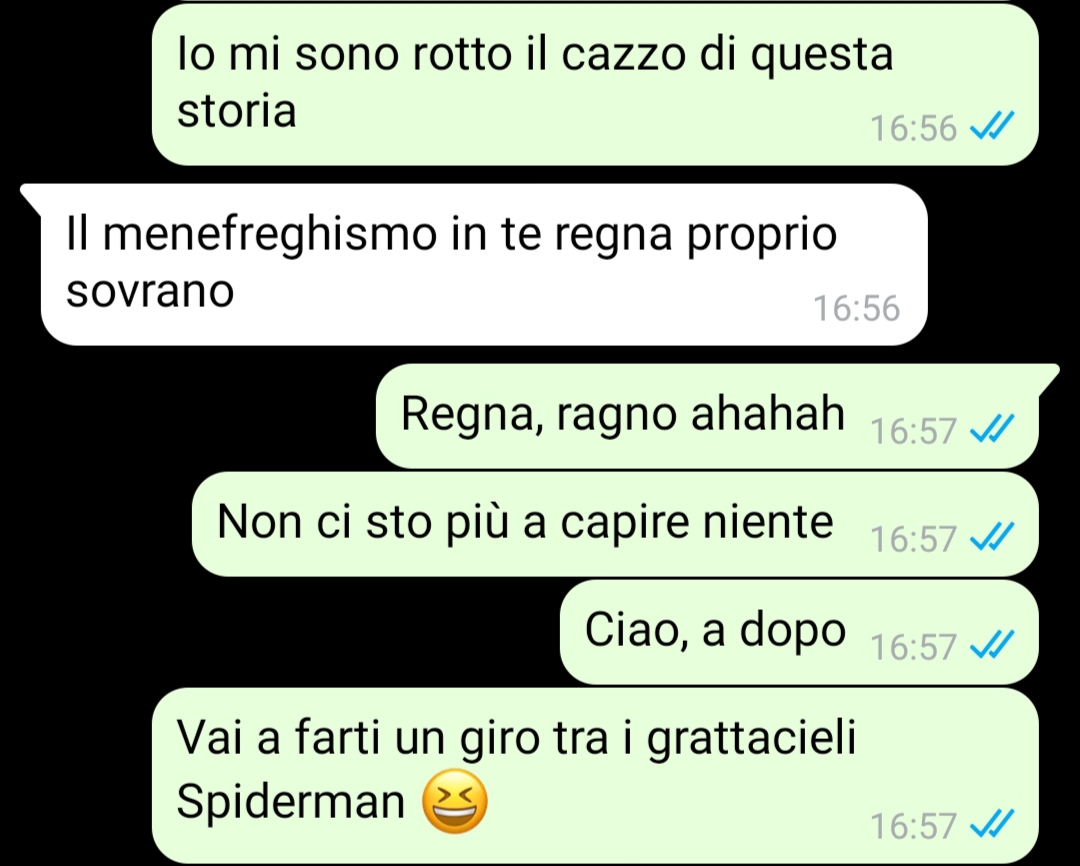This screenshot has width=1080, height=866.
Task: Tap the double check marks on the Spiderman message
Action: click(992, 823)
